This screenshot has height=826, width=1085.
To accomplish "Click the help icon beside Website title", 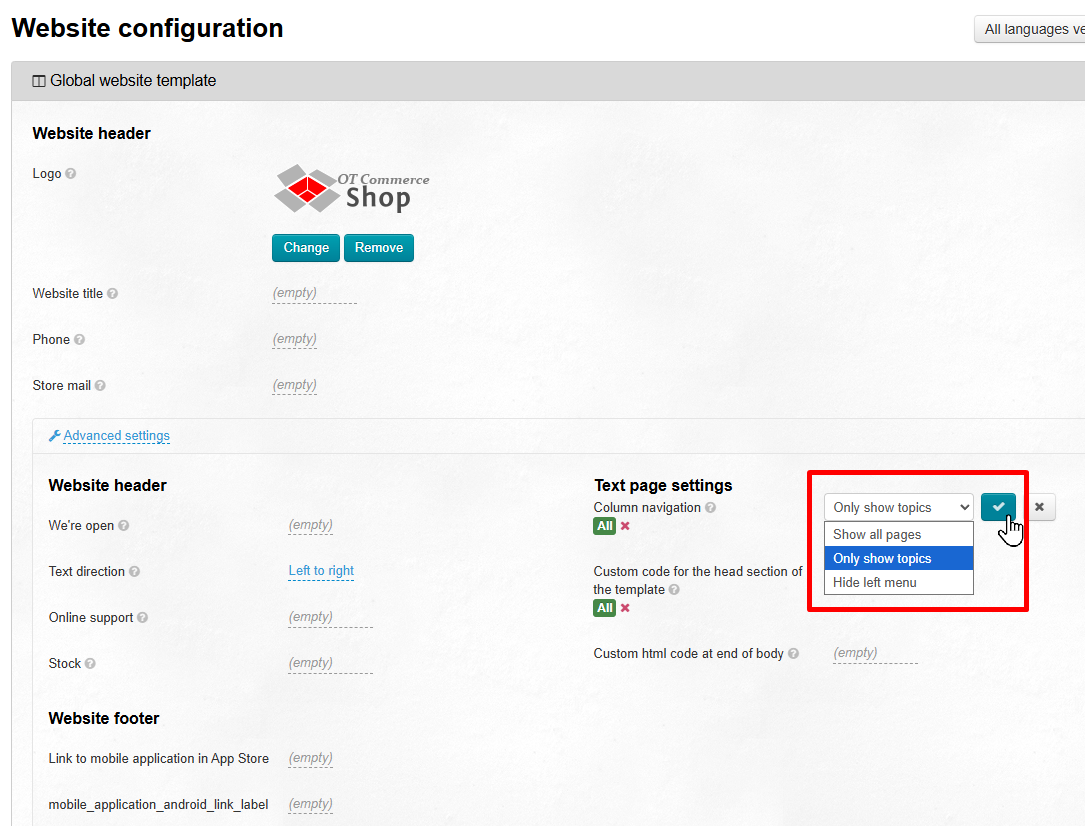I will pos(112,294).
